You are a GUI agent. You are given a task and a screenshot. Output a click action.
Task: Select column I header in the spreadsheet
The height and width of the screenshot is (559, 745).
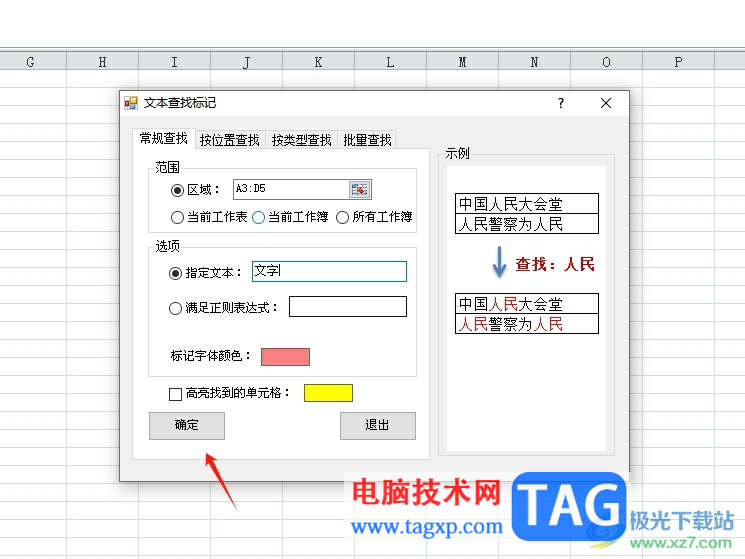(x=174, y=62)
